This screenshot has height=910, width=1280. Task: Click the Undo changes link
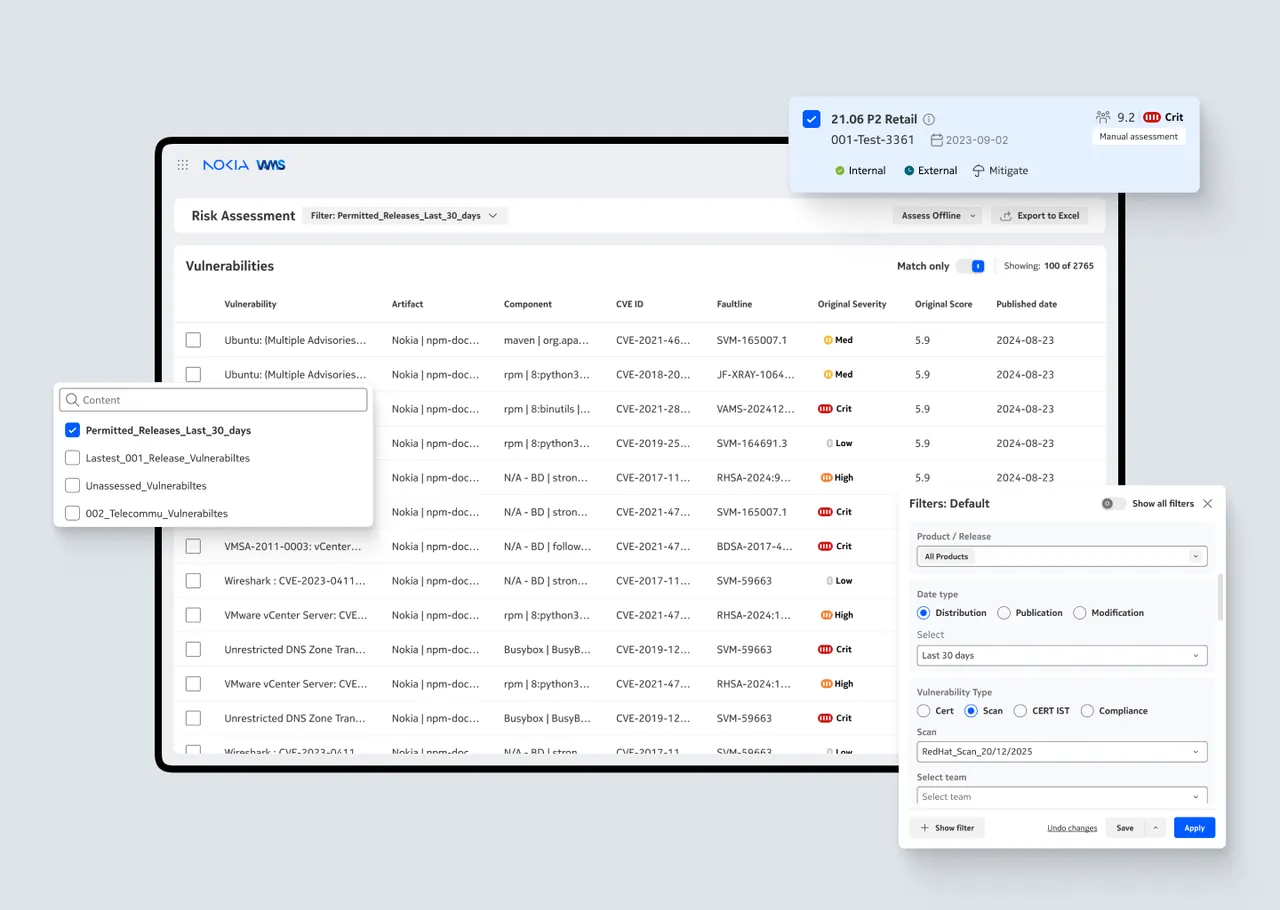pyautogui.click(x=1071, y=827)
